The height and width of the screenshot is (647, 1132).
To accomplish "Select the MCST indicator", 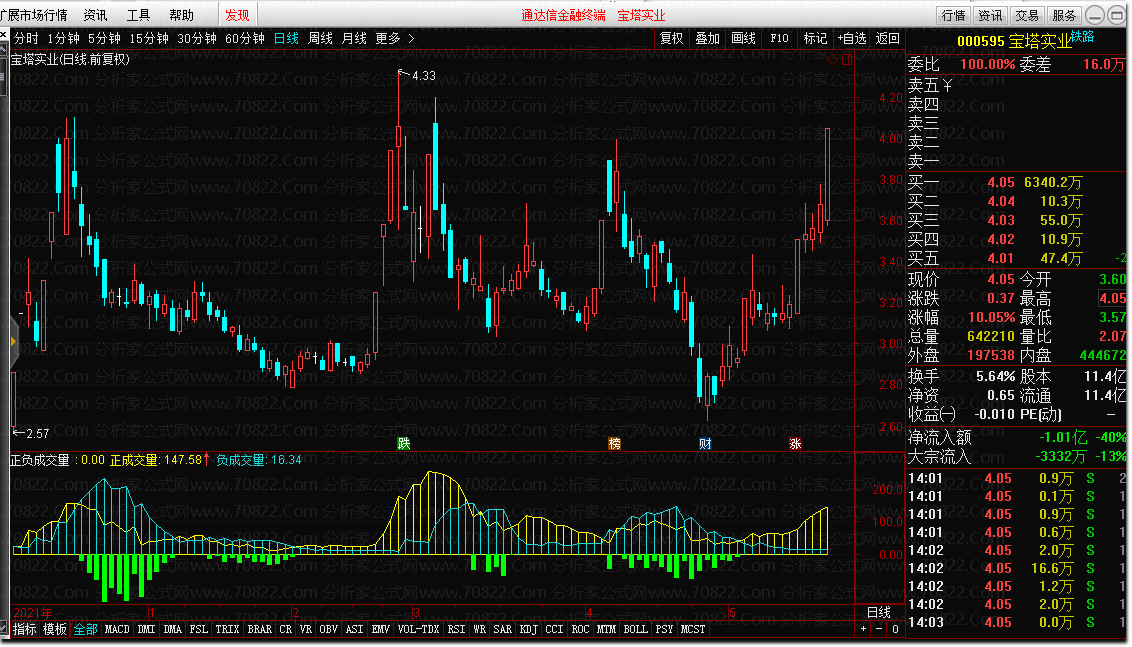I will (x=693, y=629).
